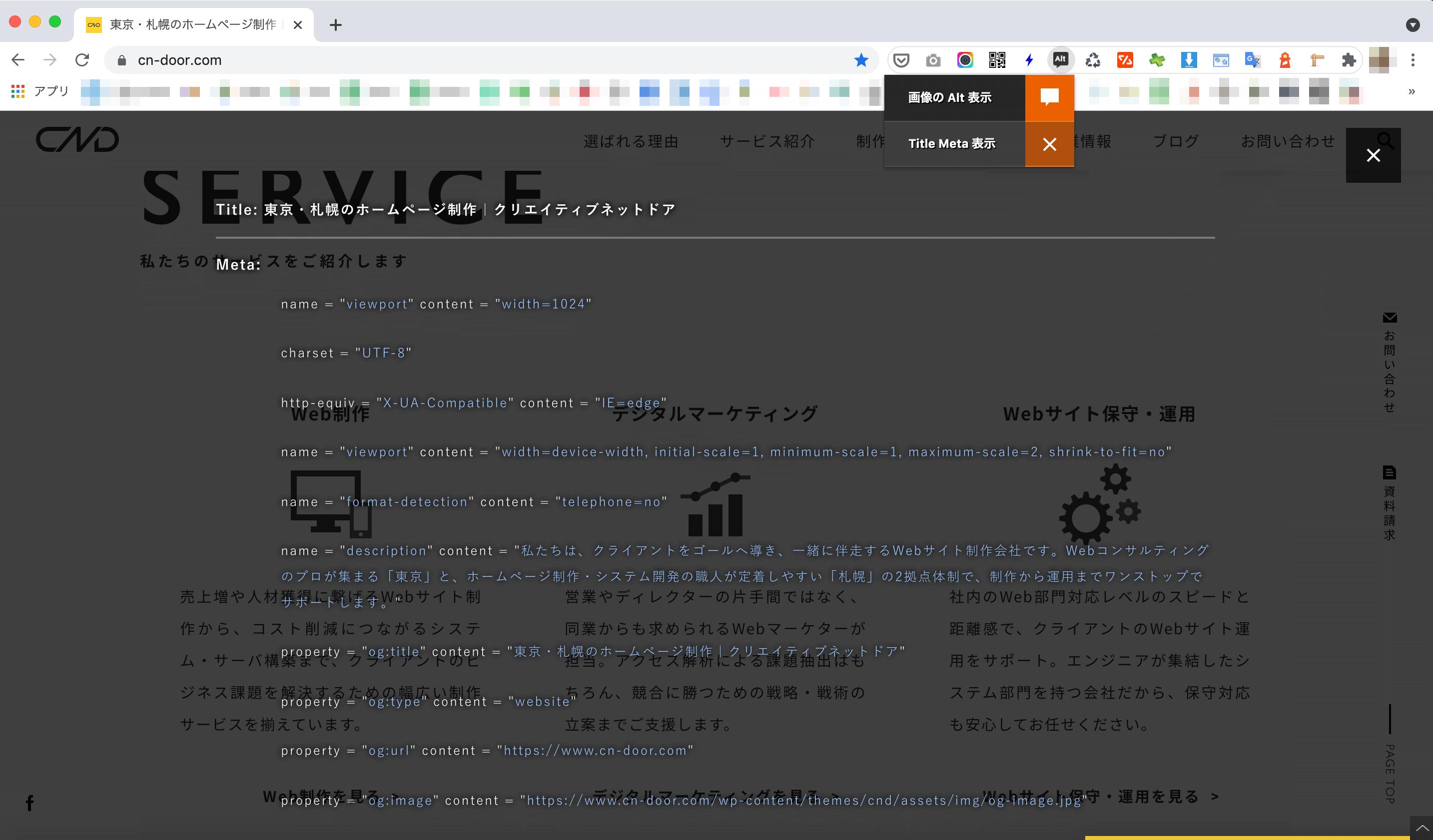
Task: Open the アプリ apps shortcut
Action: pos(40,91)
